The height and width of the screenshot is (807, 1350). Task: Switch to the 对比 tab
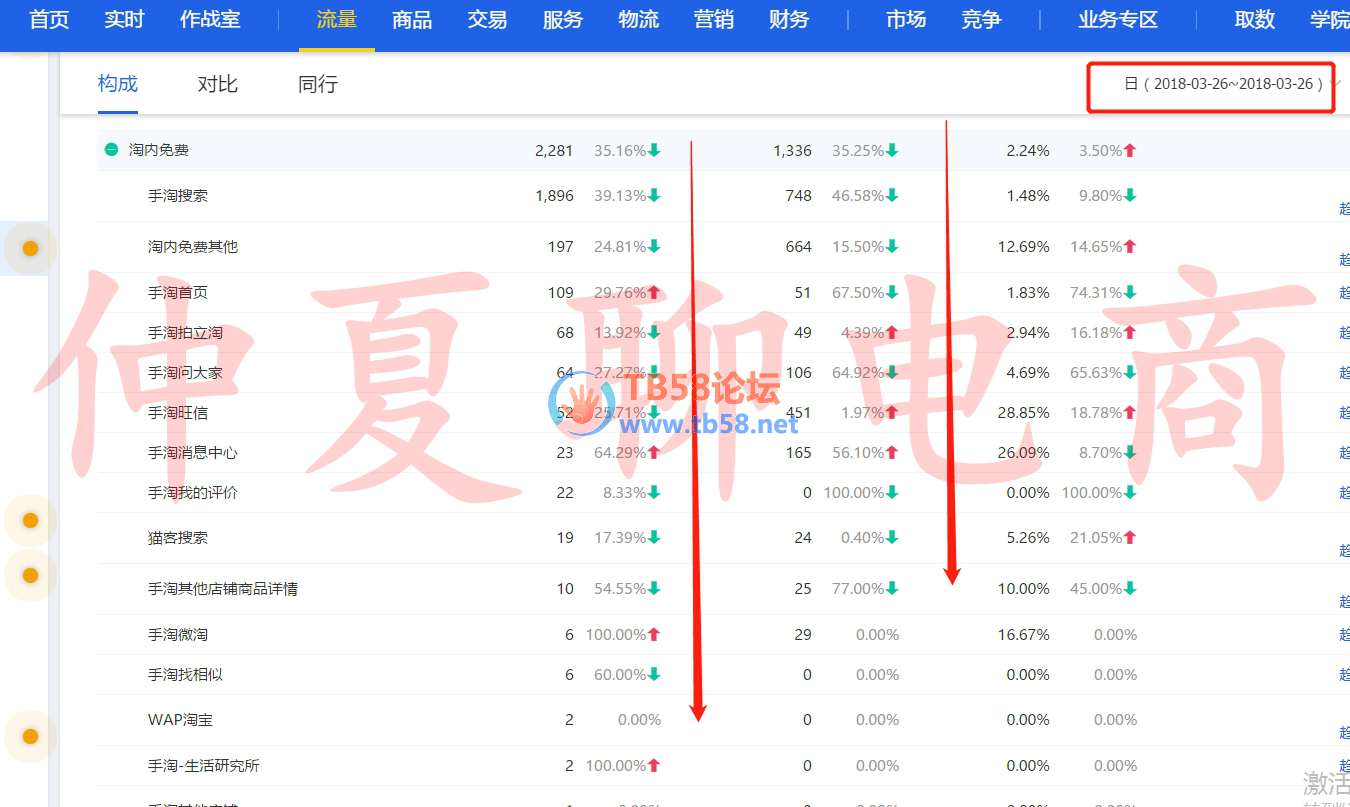point(217,84)
